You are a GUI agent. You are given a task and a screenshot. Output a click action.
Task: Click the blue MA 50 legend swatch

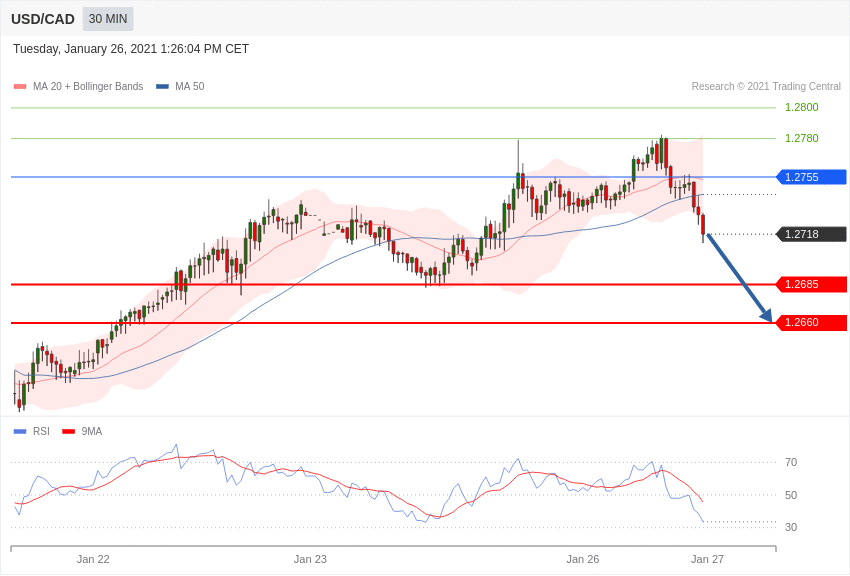tap(162, 87)
